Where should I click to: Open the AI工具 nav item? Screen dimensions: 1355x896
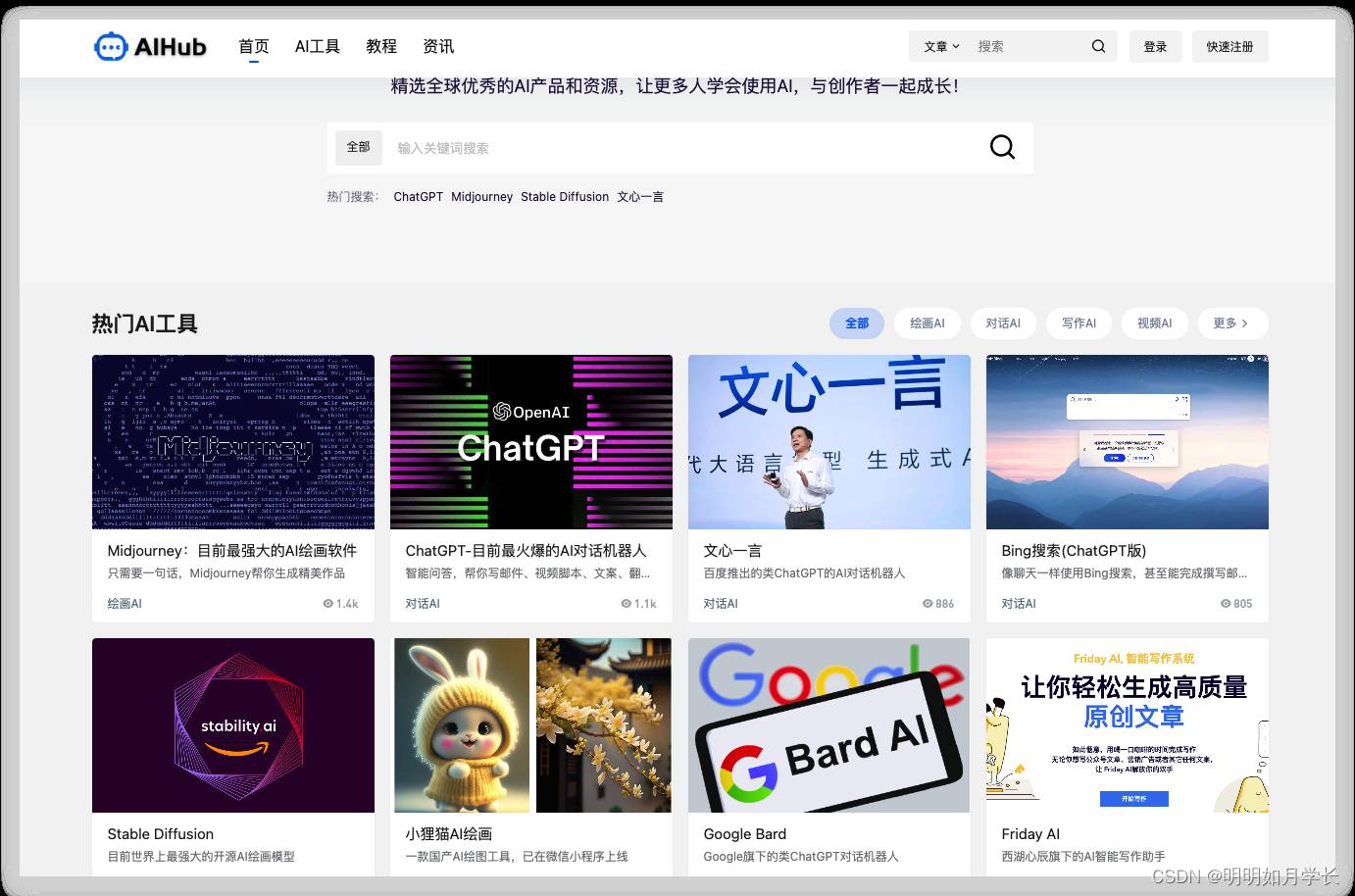click(x=318, y=46)
